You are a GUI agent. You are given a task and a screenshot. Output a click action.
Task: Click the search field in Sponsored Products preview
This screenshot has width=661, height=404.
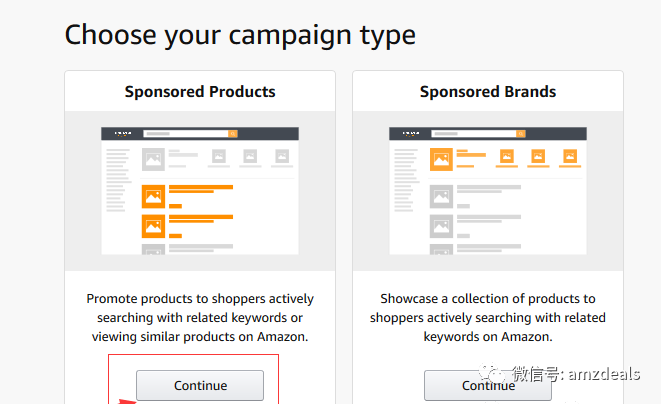(x=186, y=133)
